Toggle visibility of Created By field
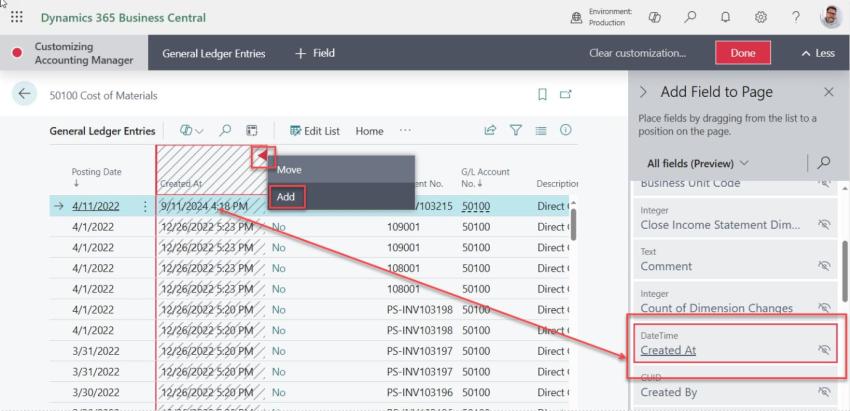The height and width of the screenshot is (411, 850). click(x=824, y=391)
